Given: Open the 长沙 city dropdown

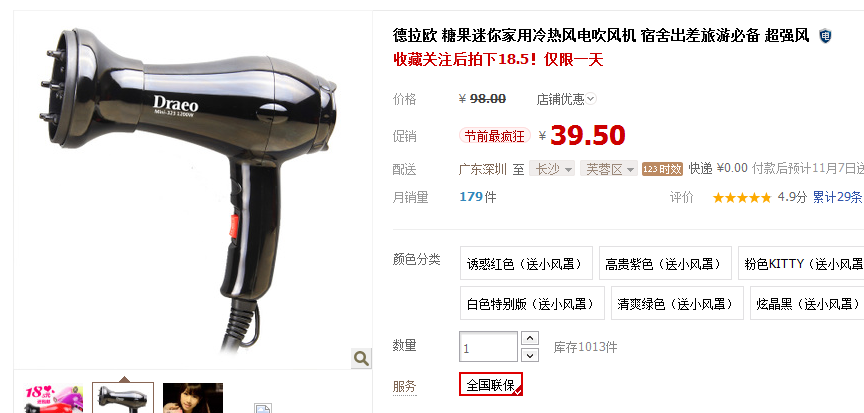Looking at the screenshot, I should point(552,169).
